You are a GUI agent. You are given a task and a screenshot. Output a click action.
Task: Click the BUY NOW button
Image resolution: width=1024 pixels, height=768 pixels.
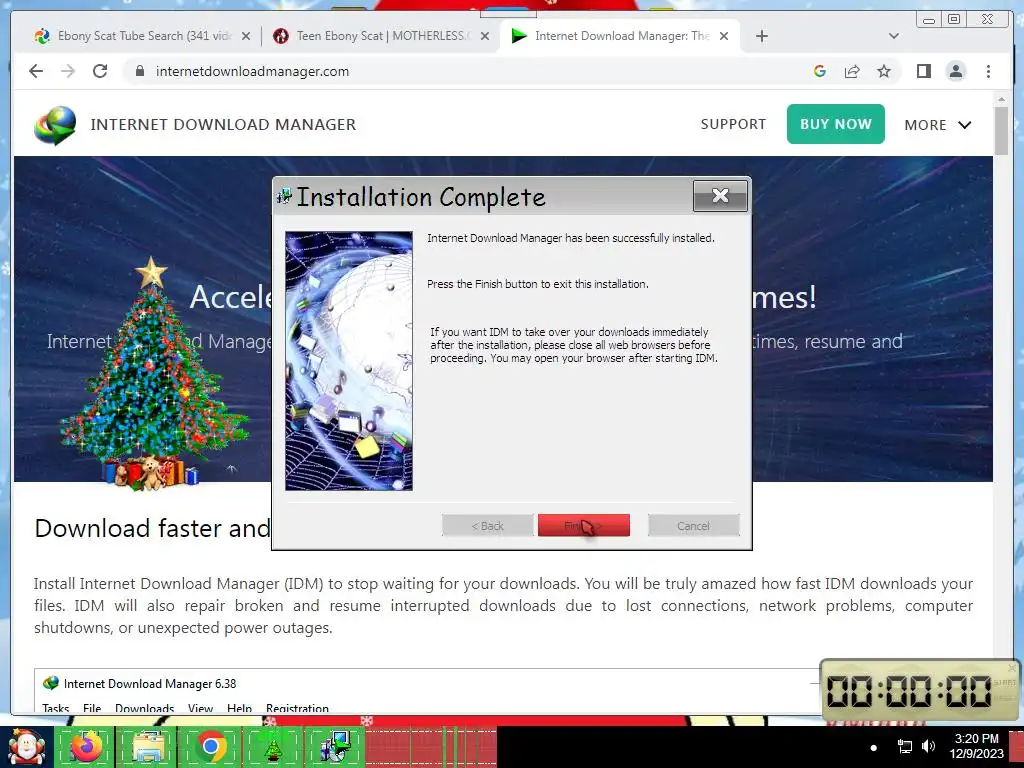click(835, 124)
